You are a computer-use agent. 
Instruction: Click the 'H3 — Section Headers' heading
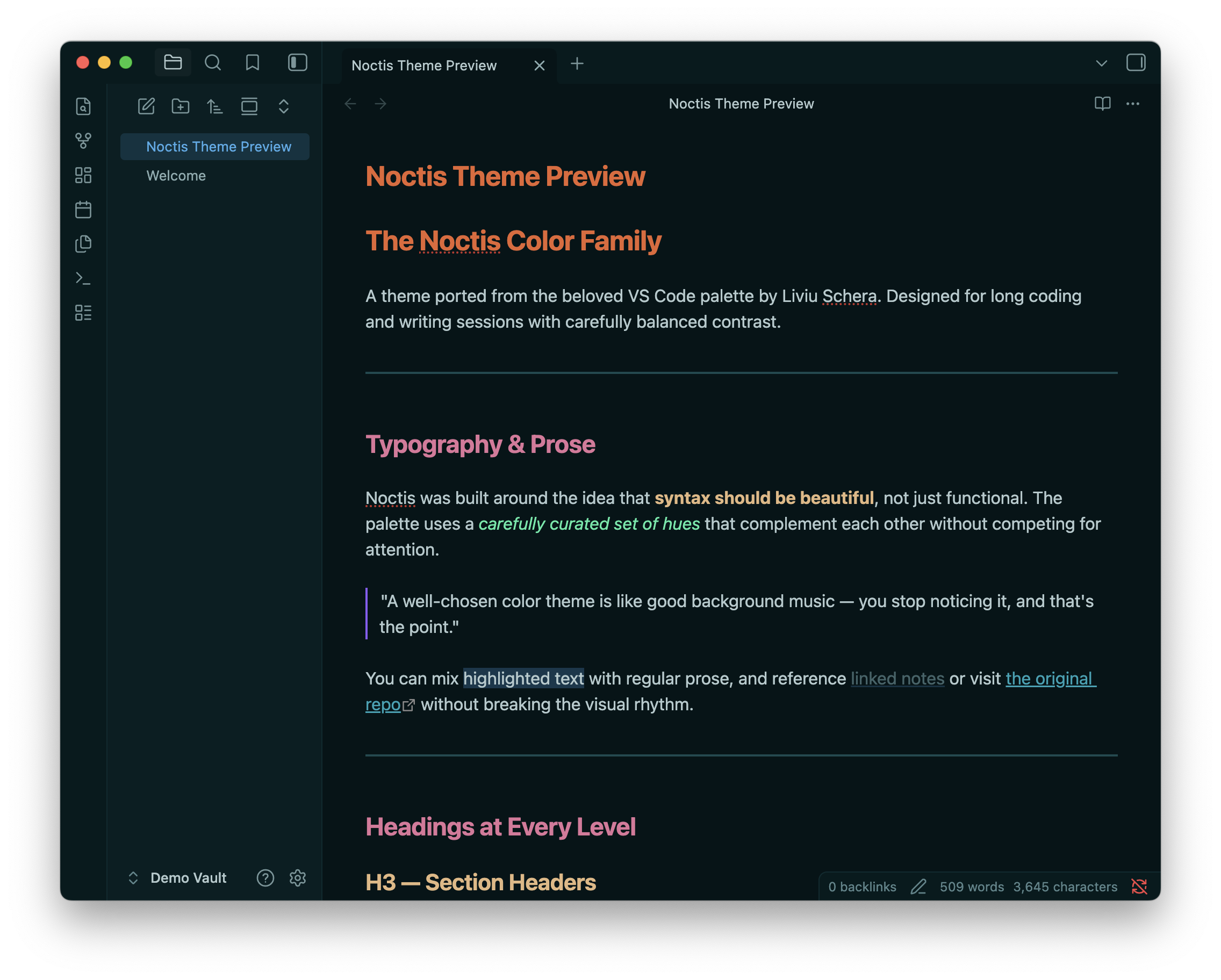(481, 883)
